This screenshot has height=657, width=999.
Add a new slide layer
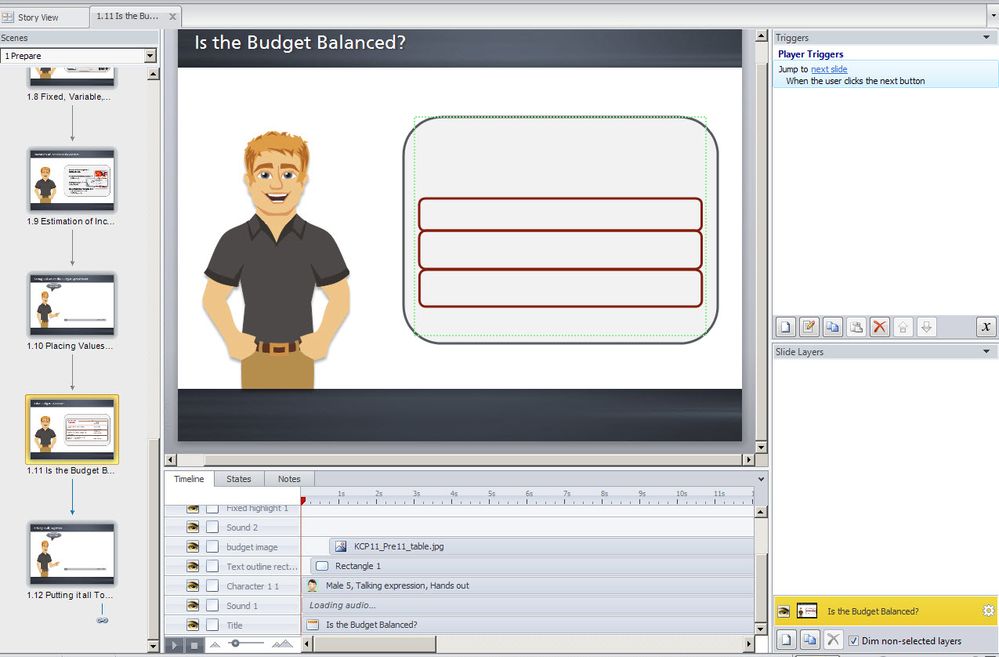786,640
